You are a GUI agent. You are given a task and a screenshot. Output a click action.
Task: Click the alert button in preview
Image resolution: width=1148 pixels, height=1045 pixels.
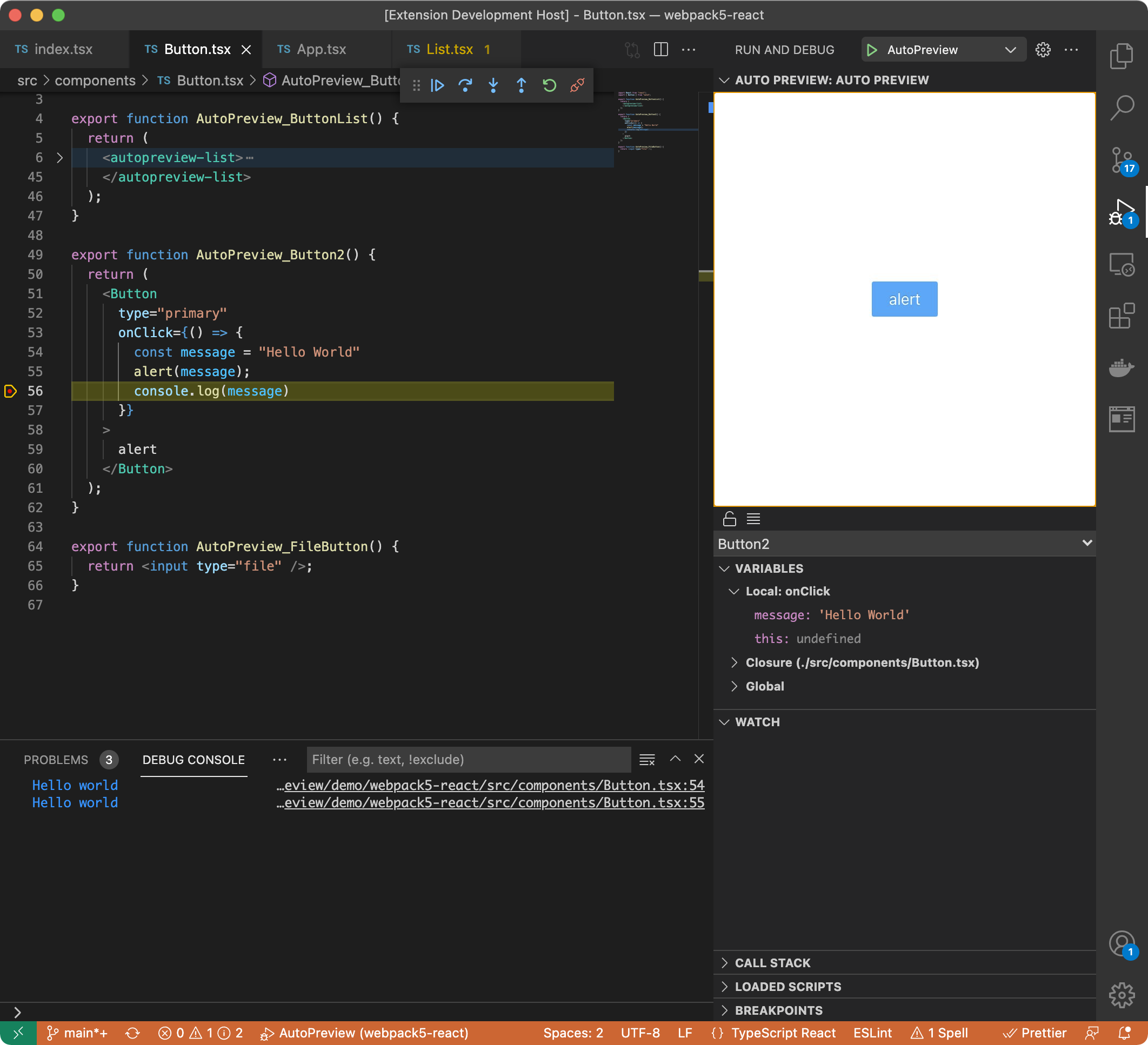[904, 299]
